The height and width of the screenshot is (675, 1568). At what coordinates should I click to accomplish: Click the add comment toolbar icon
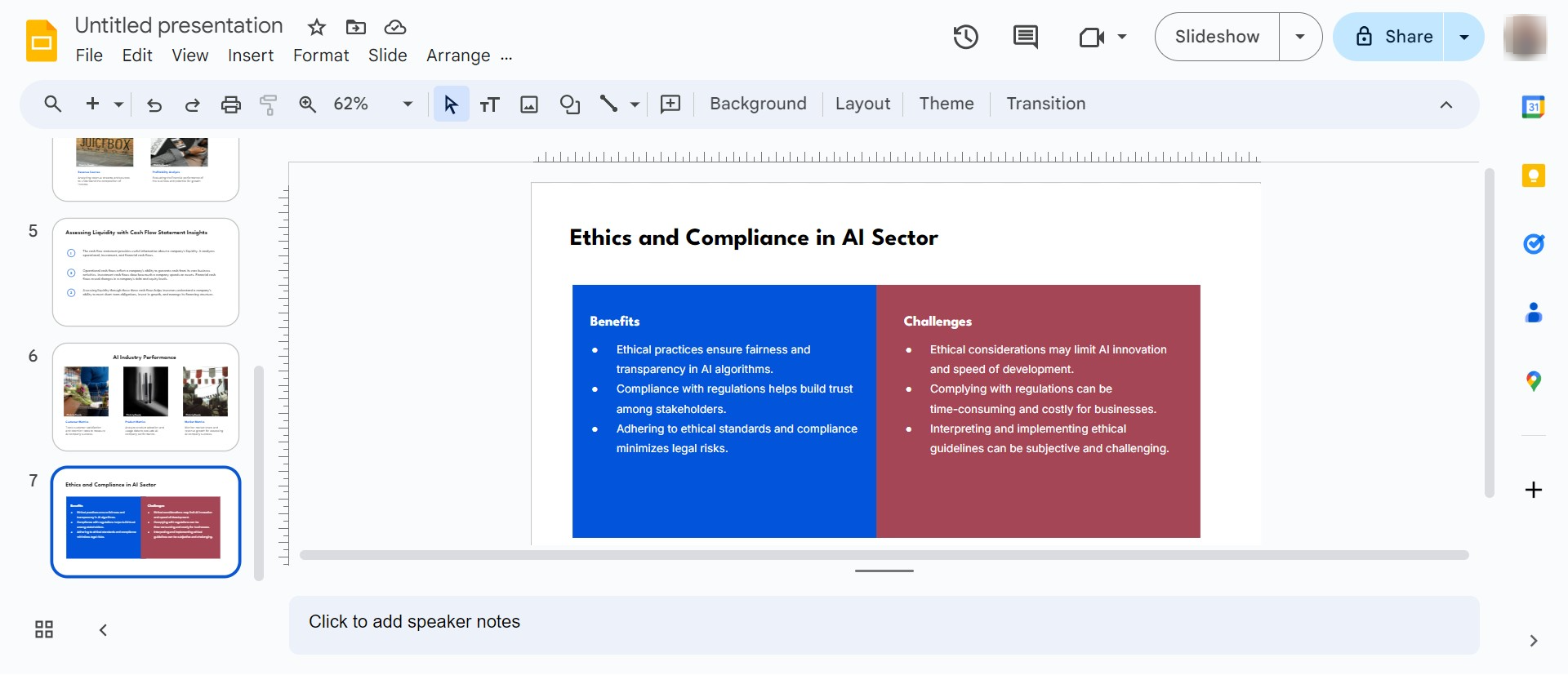[x=670, y=104]
